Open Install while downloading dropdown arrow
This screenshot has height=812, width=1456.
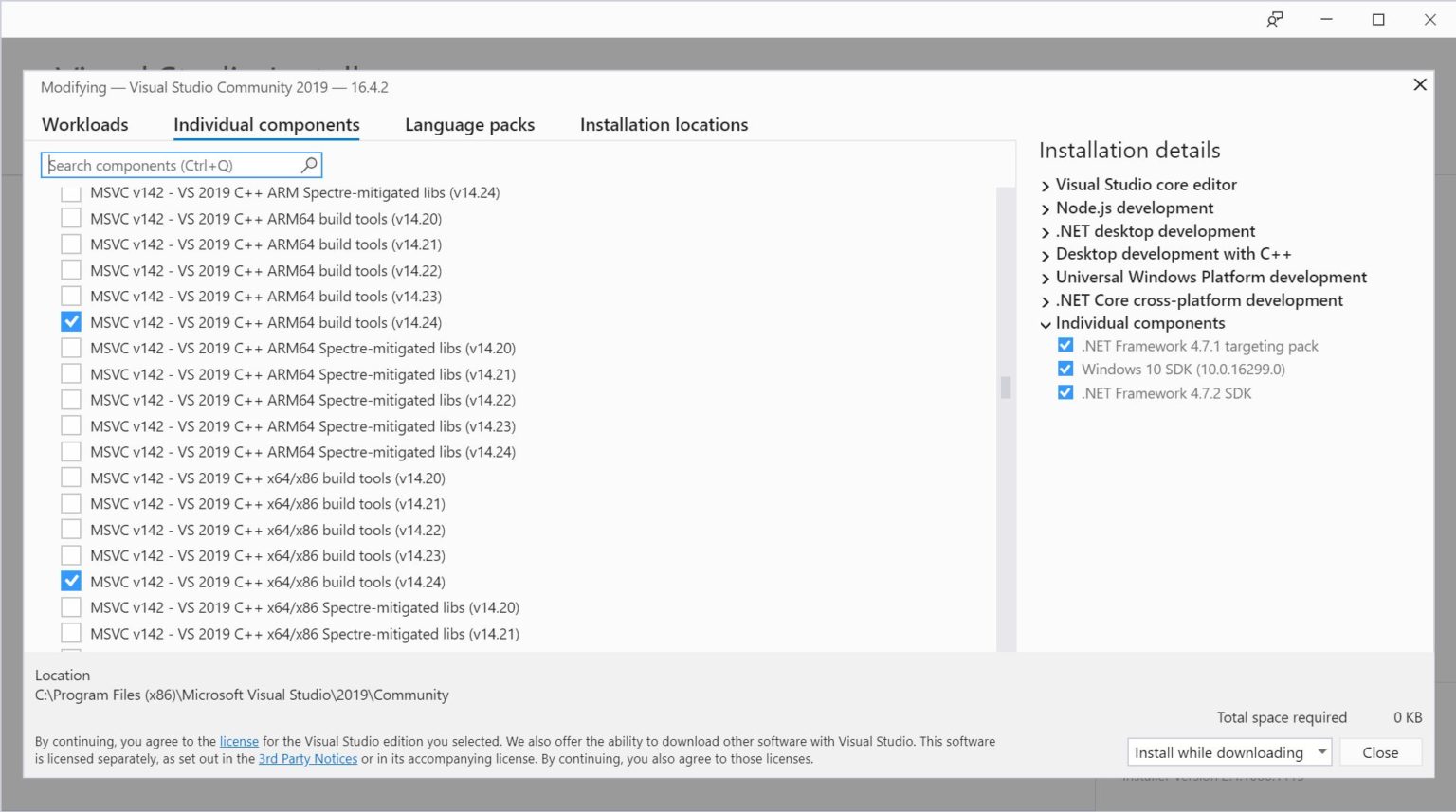coord(1321,752)
